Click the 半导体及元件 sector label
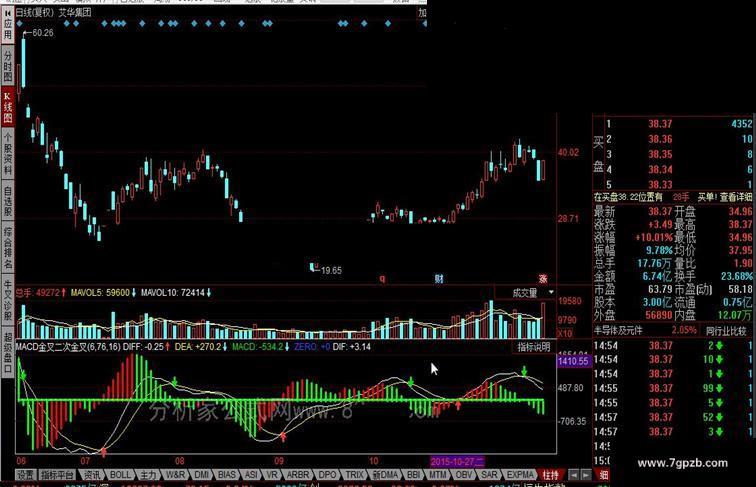 pyautogui.click(x=618, y=331)
